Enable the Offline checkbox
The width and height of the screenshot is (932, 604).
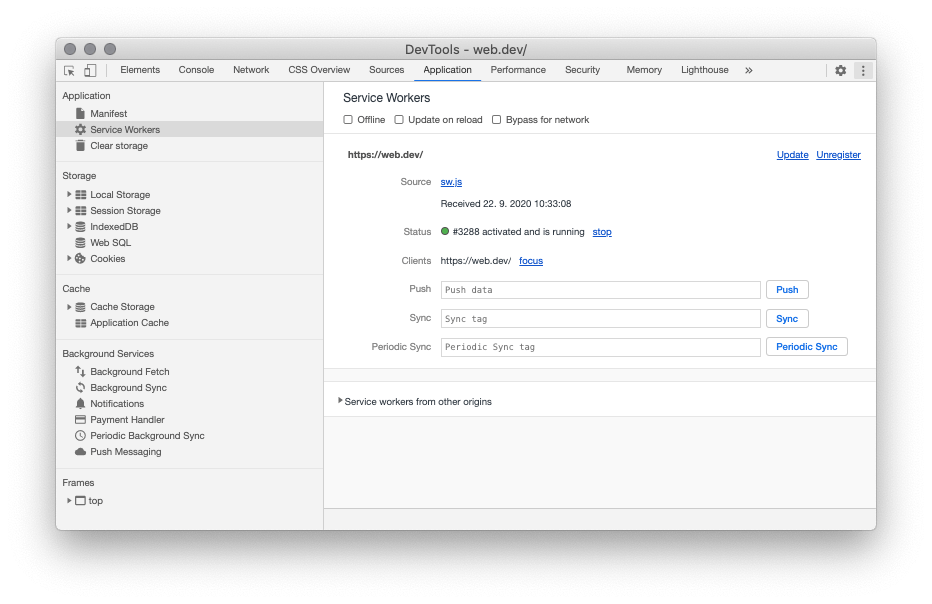point(348,119)
